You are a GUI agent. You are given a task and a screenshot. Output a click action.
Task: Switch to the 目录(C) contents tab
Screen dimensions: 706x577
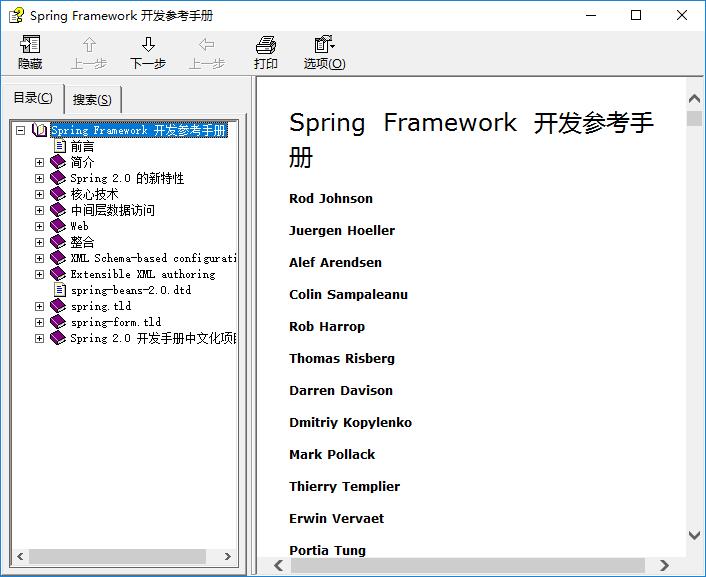pos(33,98)
